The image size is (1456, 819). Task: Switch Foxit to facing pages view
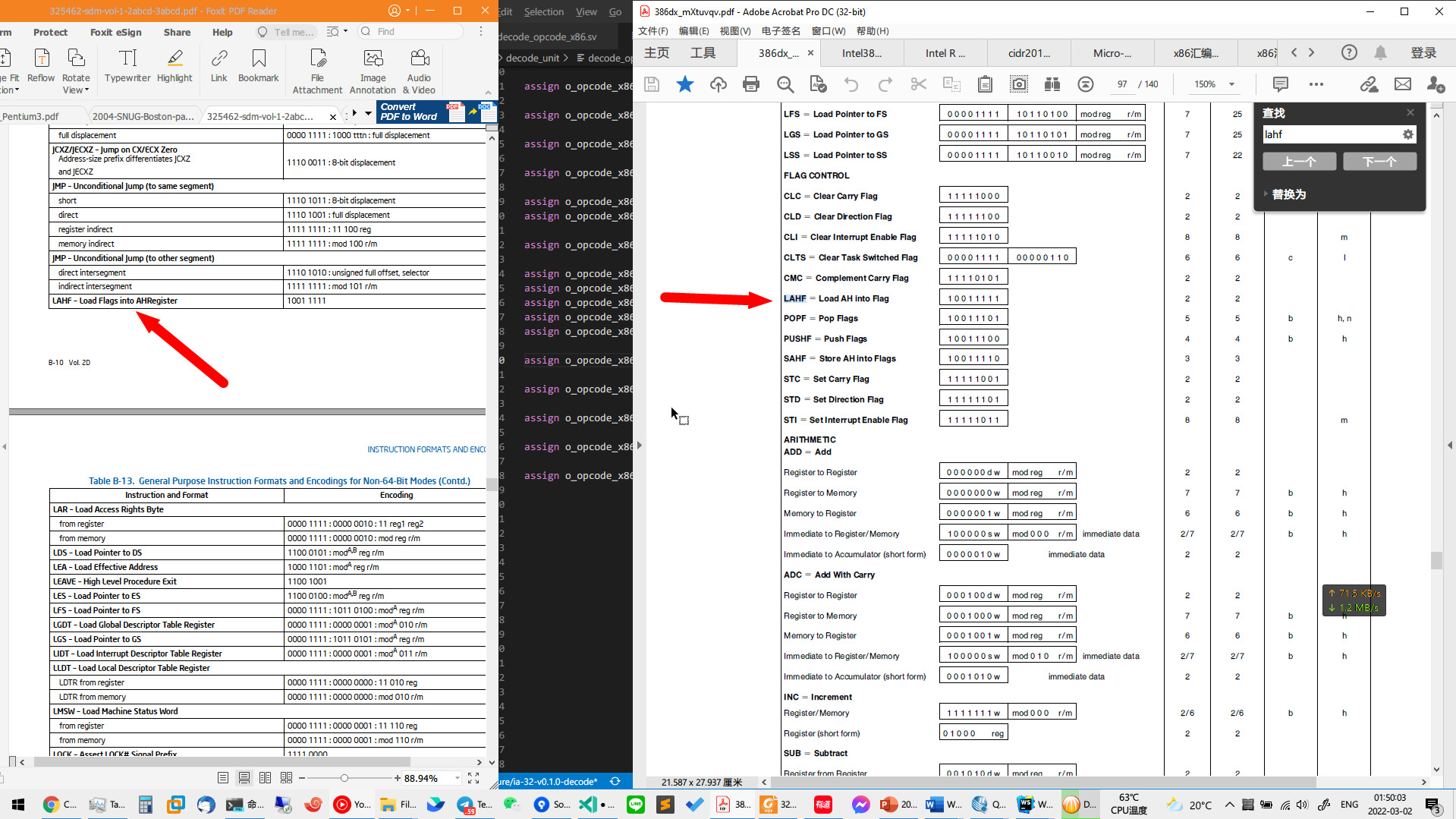click(x=265, y=778)
